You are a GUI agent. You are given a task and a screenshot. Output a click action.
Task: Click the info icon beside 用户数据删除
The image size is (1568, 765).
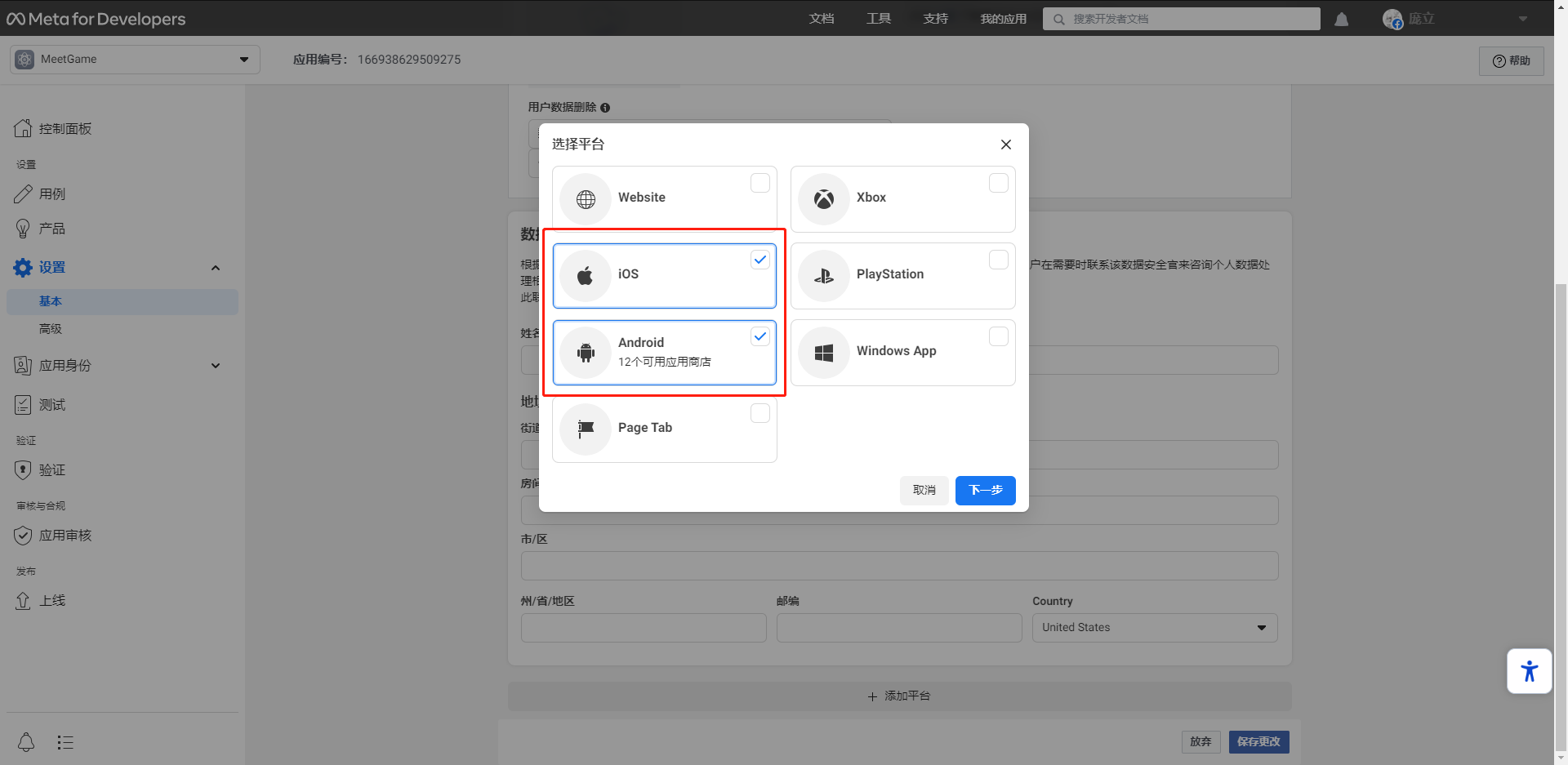click(605, 107)
